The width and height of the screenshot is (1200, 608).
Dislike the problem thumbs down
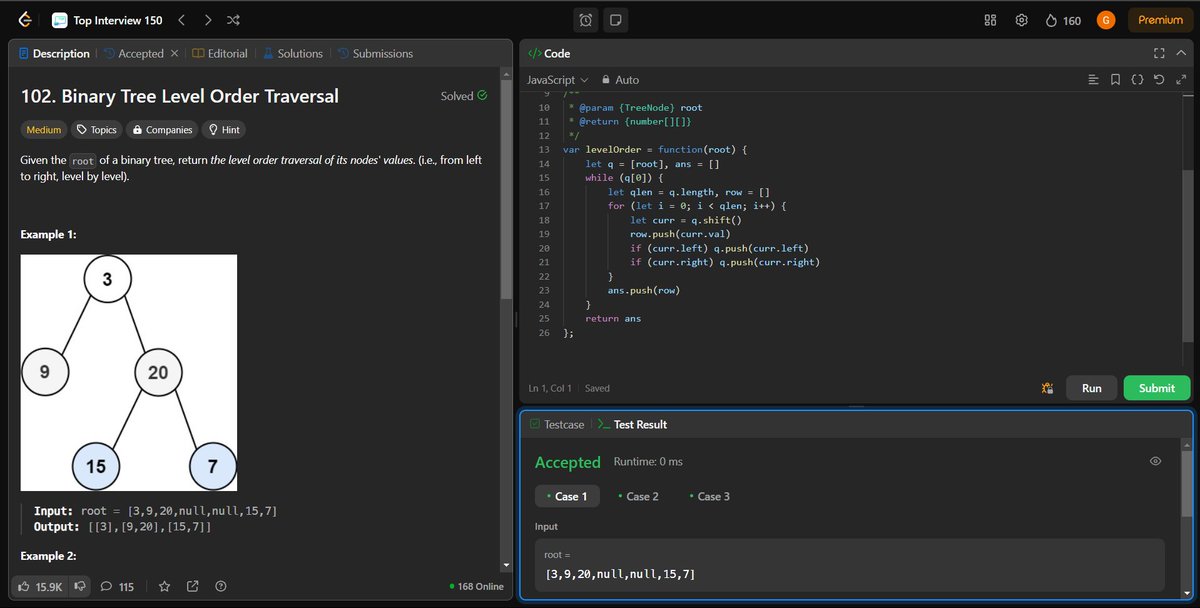click(x=80, y=587)
